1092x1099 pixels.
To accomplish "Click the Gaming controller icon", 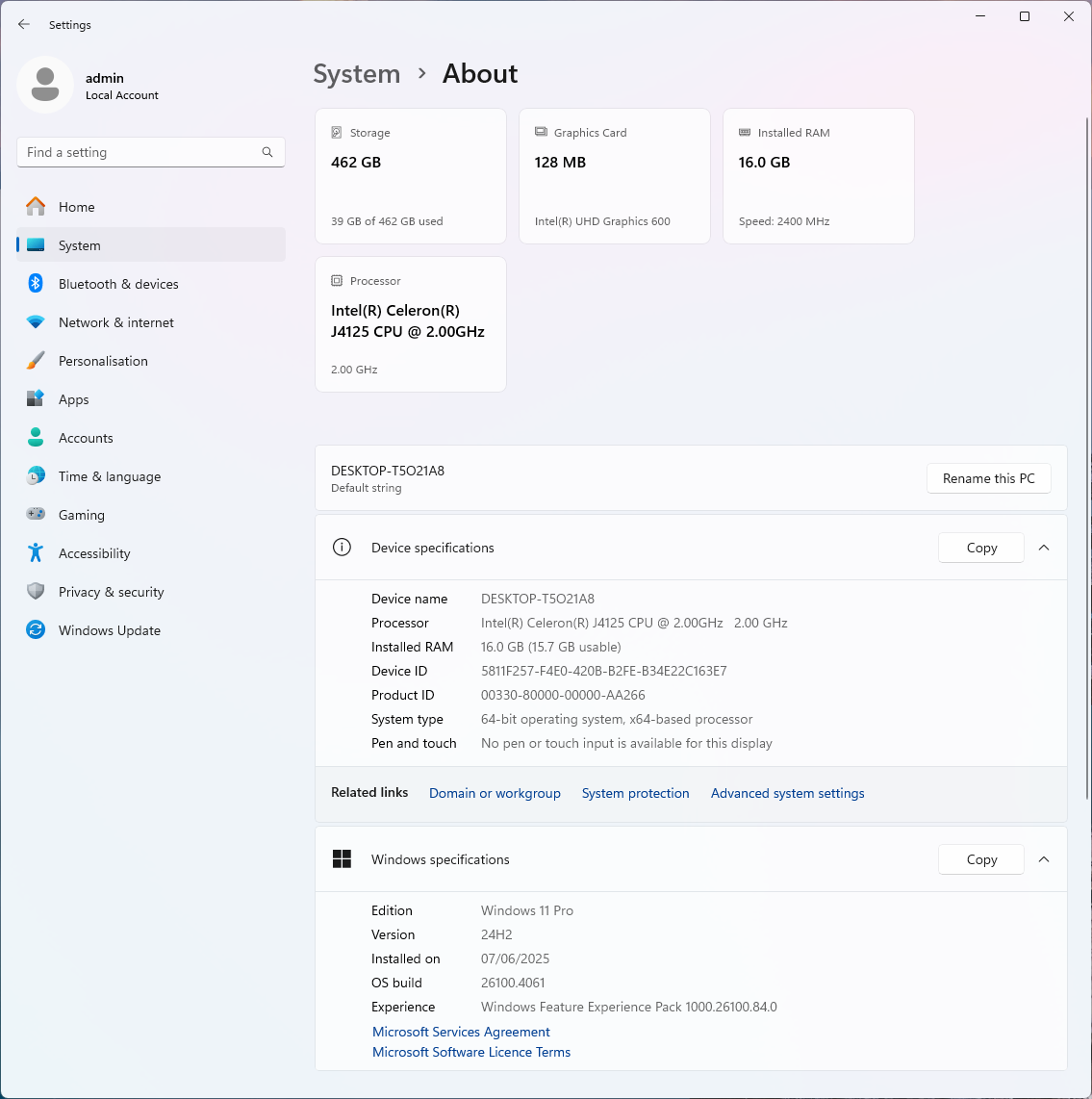I will 35,514.
